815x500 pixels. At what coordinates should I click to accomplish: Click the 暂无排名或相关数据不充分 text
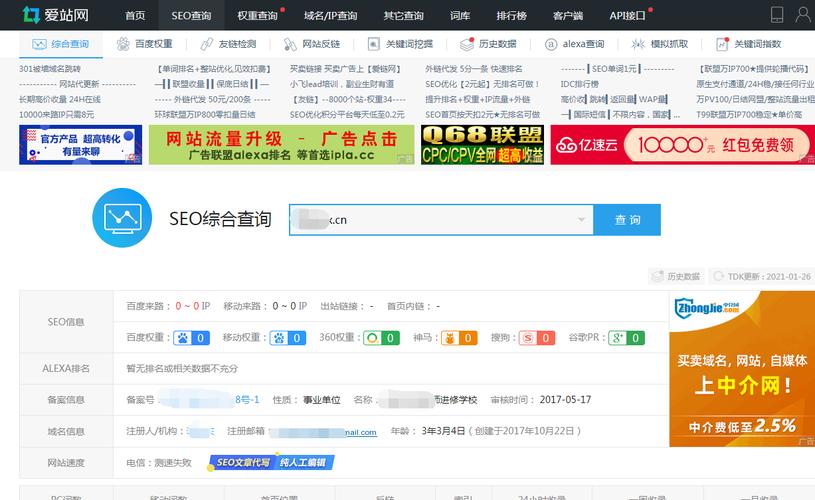pyautogui.click(x=182, y=369)
